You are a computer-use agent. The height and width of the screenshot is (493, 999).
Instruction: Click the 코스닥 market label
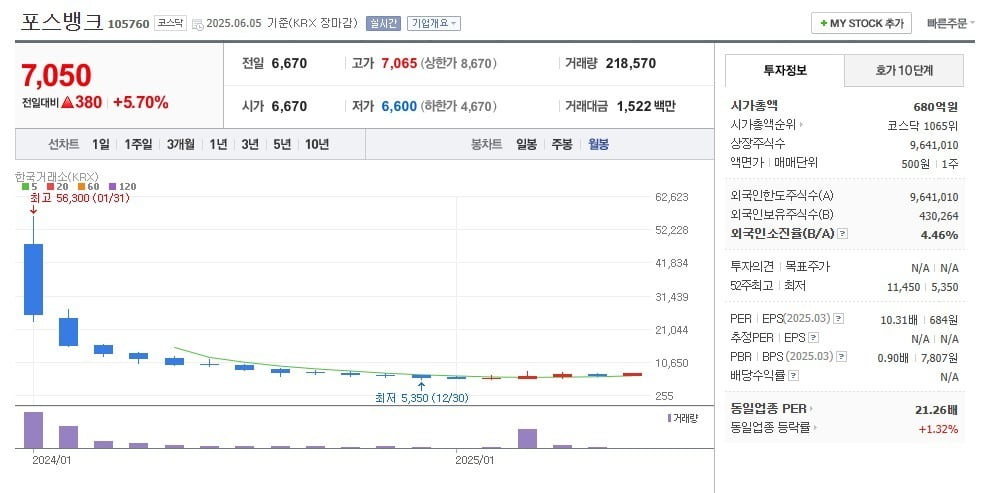(x=170, y=24)
